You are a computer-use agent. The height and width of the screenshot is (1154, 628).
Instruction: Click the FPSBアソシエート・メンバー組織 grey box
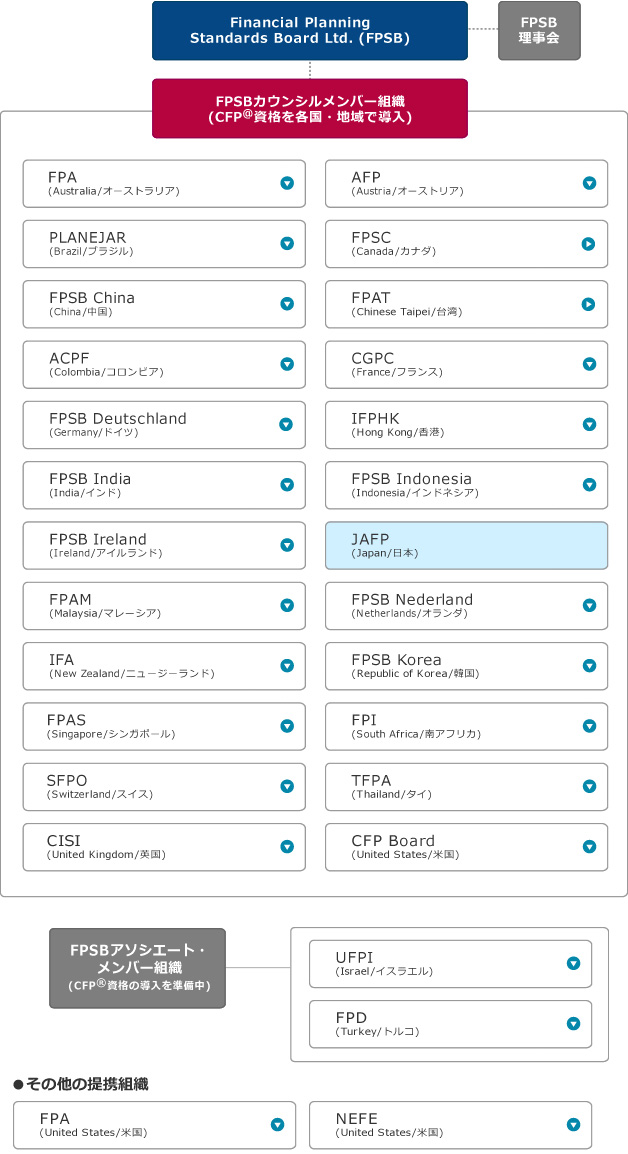point(137,967)
